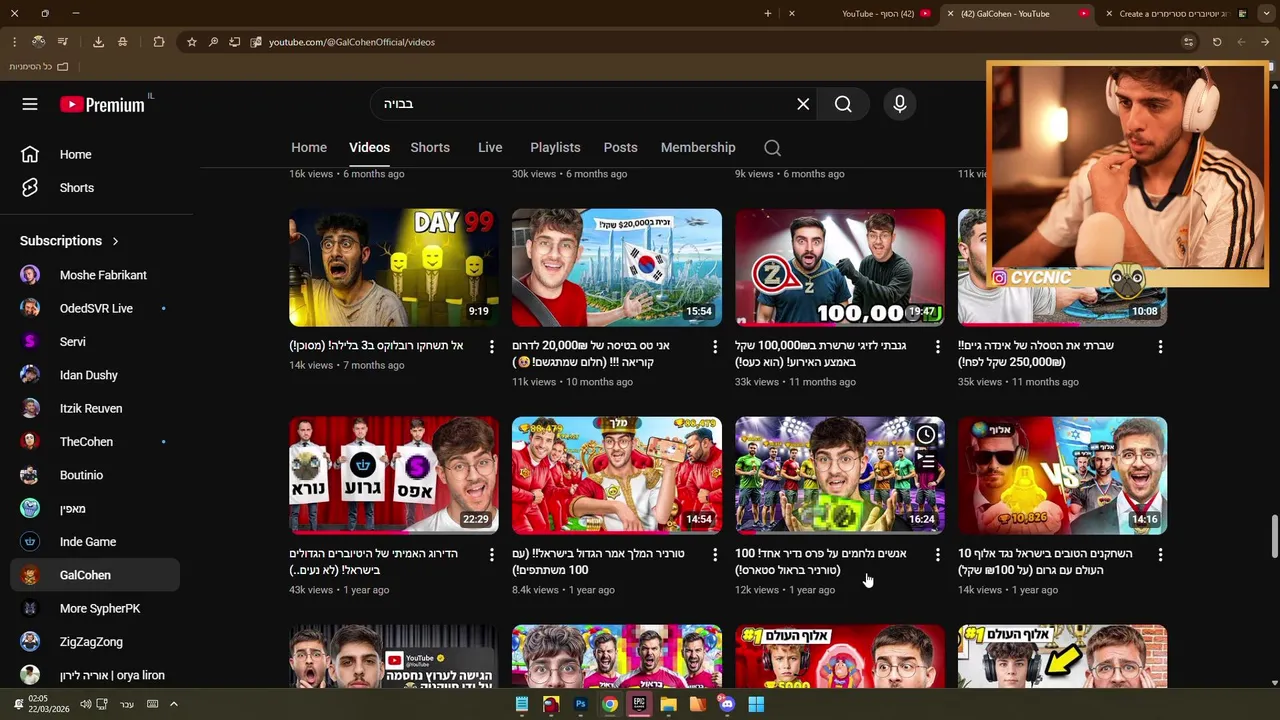Screen dimensions: 1280x720
Task: Open Epic Games Launcher from the taskbar
Action: click(639, 704)
